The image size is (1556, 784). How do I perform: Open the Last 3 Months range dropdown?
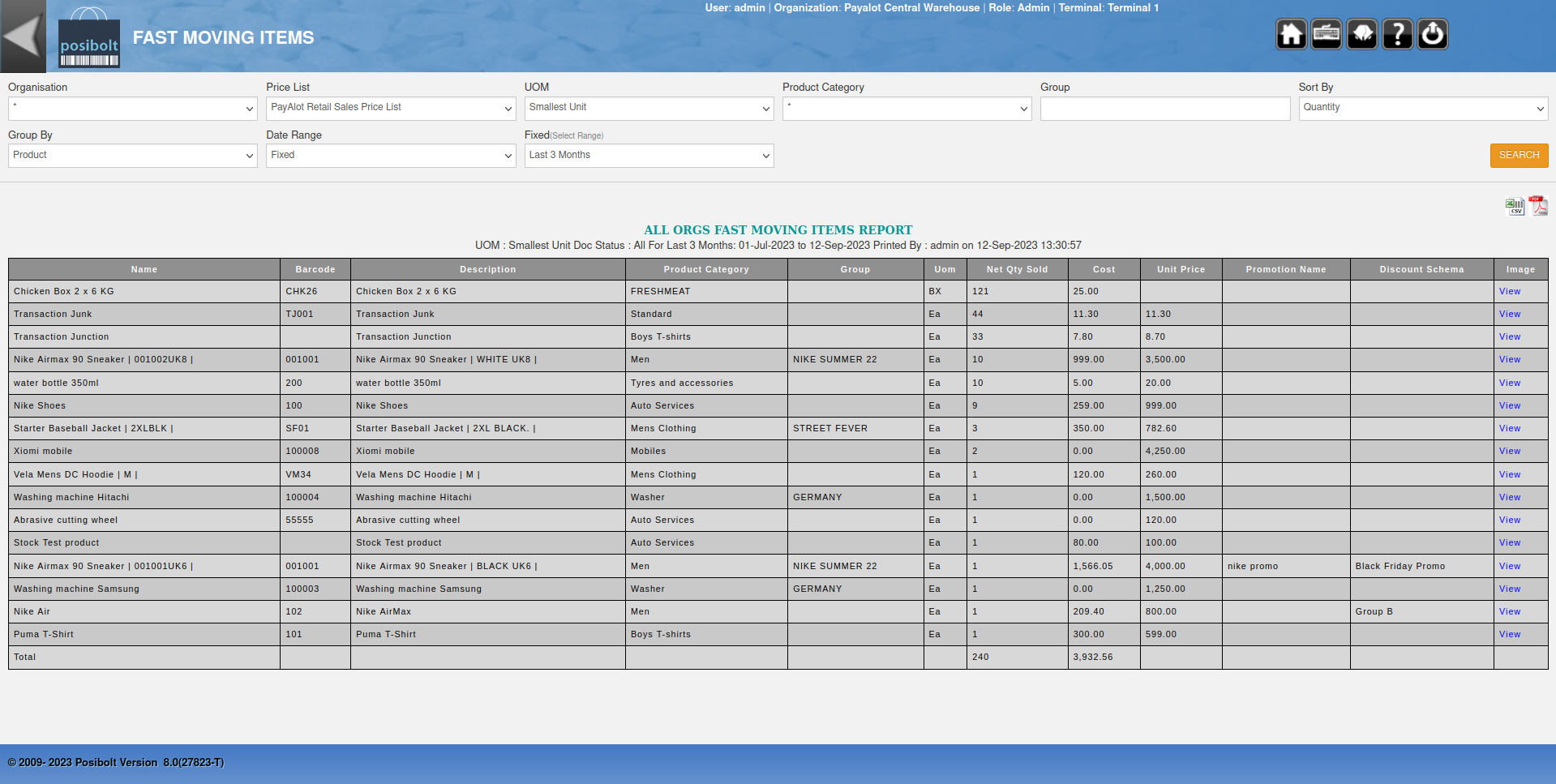coord(649,156)
